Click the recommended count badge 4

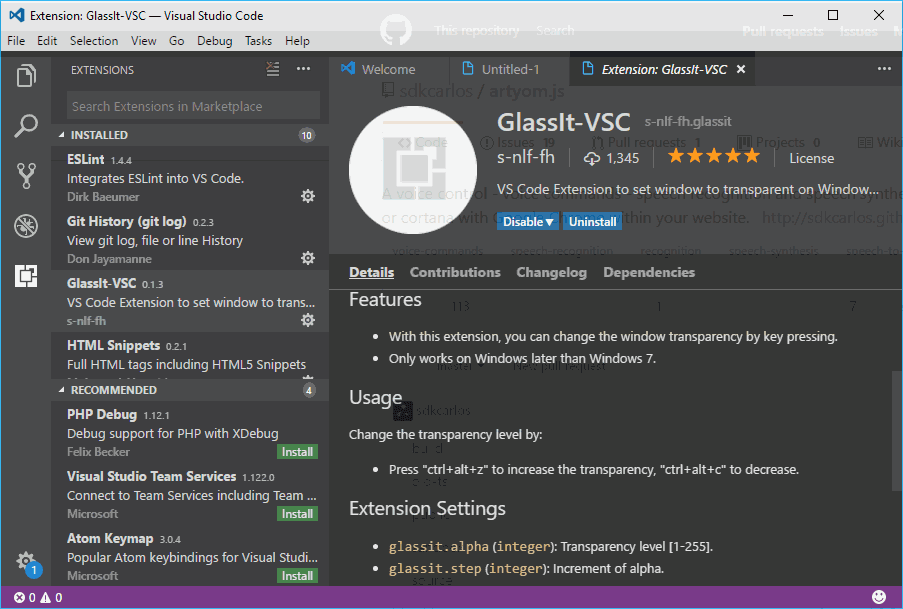pyautogui.click(x=309, y=391)
